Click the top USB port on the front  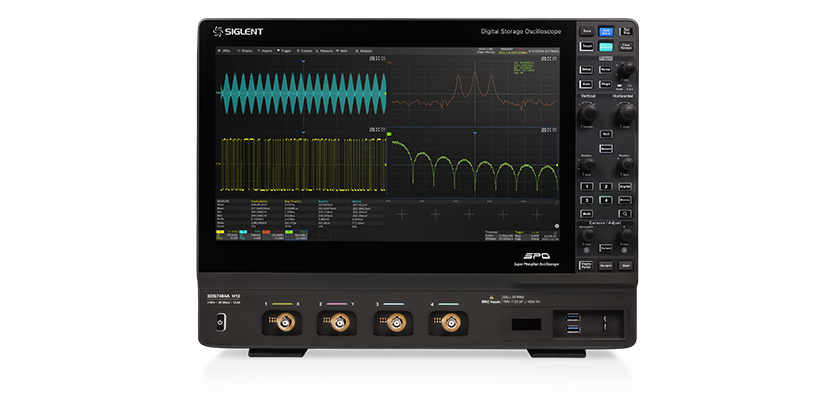[x=573, y=318]
